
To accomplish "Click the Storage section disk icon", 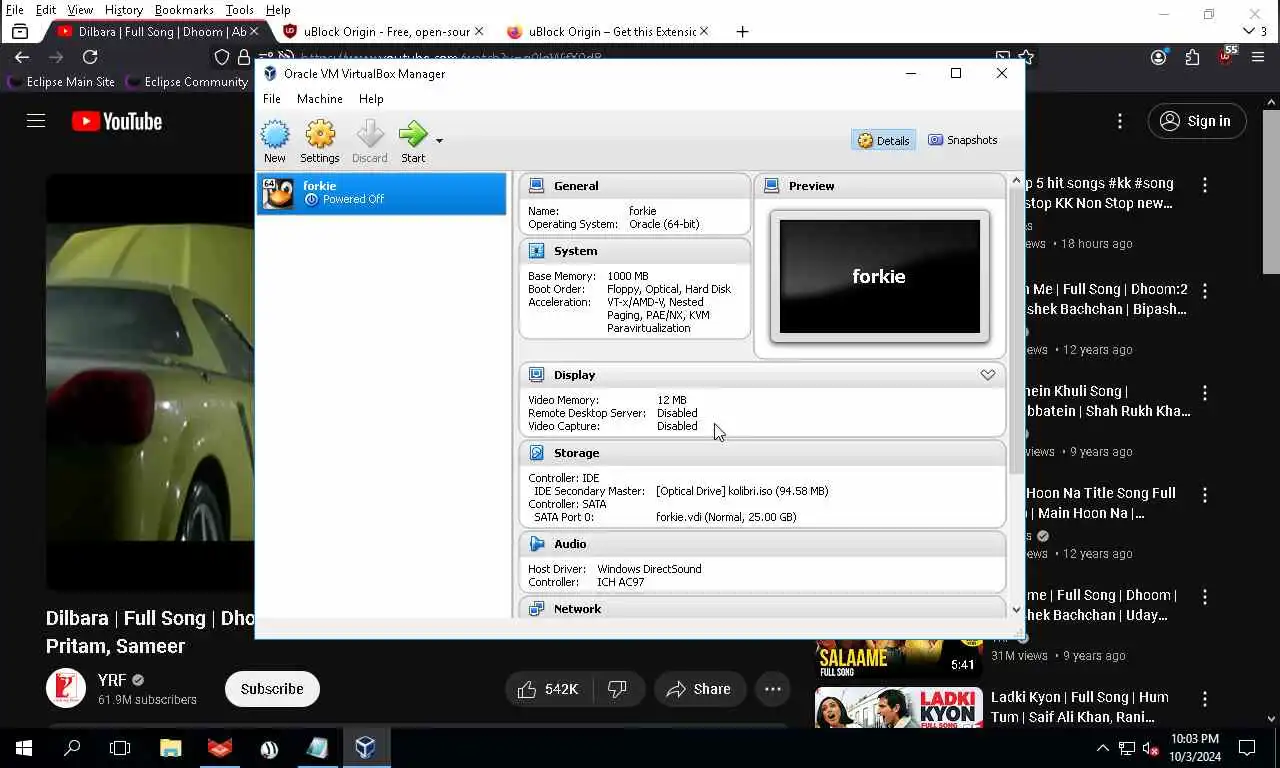I will (537, 453).
